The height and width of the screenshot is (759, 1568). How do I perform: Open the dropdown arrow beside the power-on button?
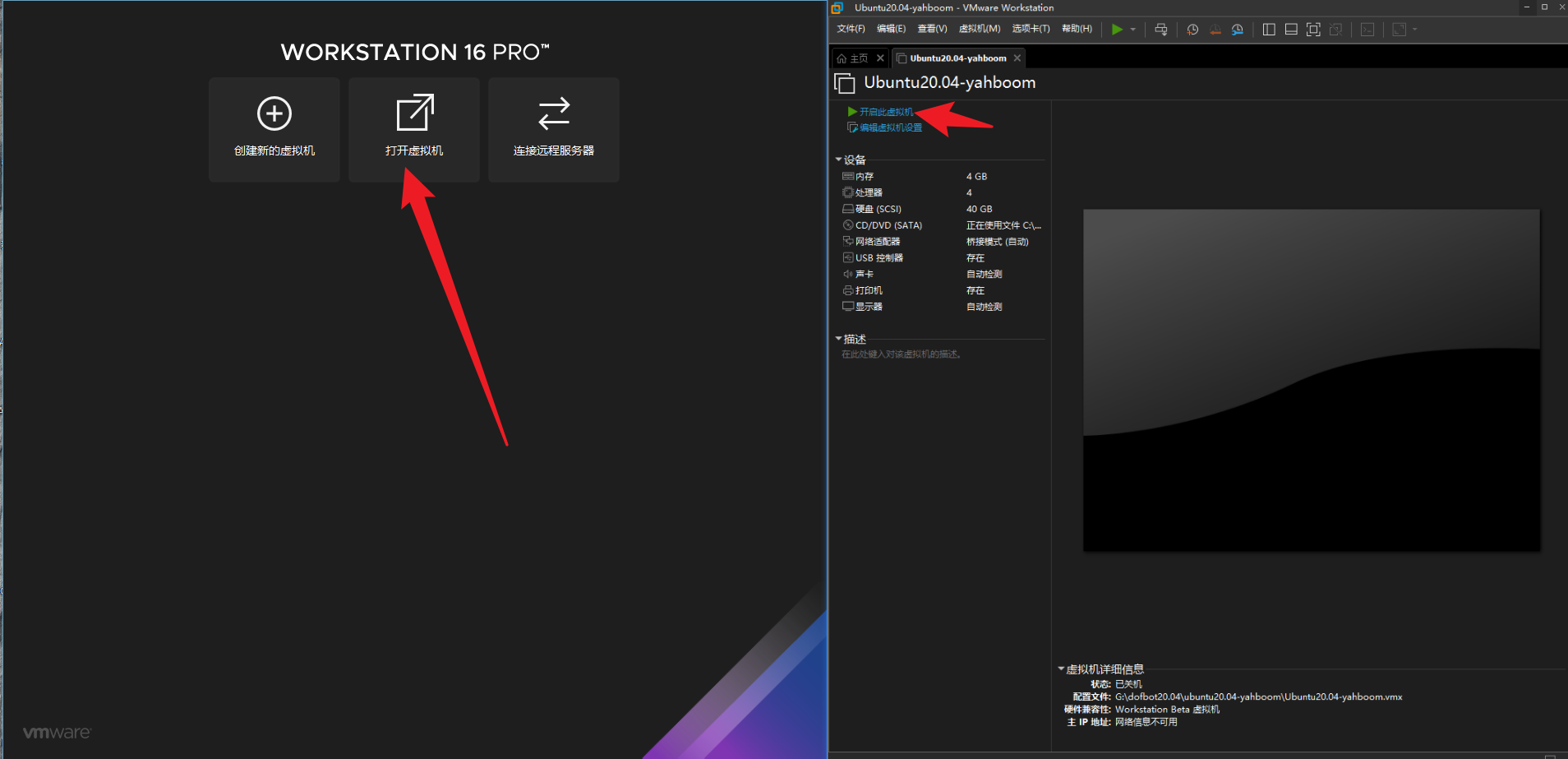[1133, 30]
